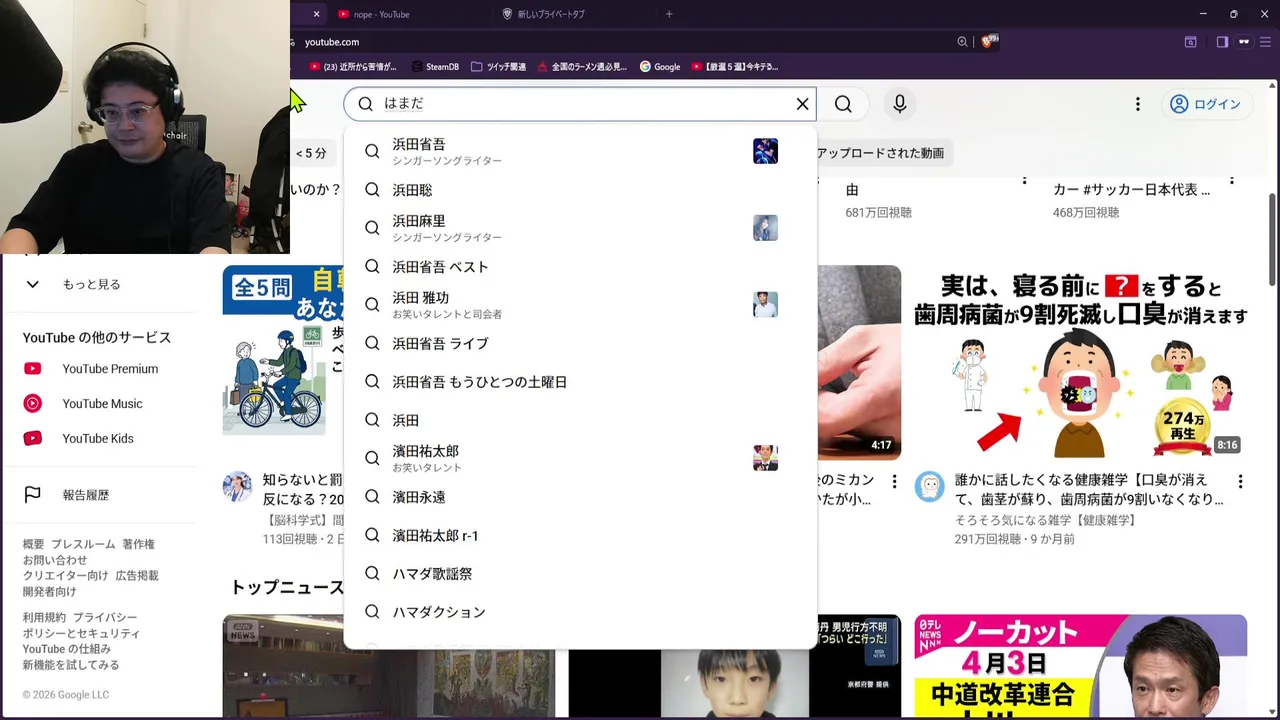
Task: Open the 歯周病菌 health trivia video thumbnail
Action: 1080,362
